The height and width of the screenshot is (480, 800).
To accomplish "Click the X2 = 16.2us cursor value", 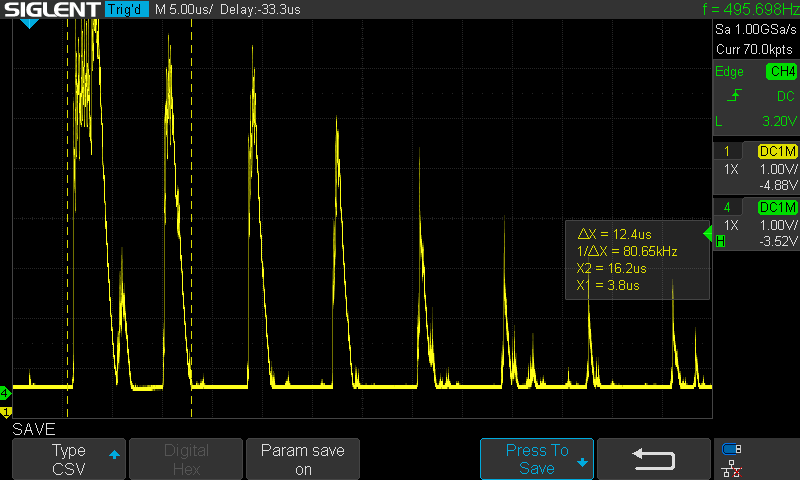I will 611,268.
